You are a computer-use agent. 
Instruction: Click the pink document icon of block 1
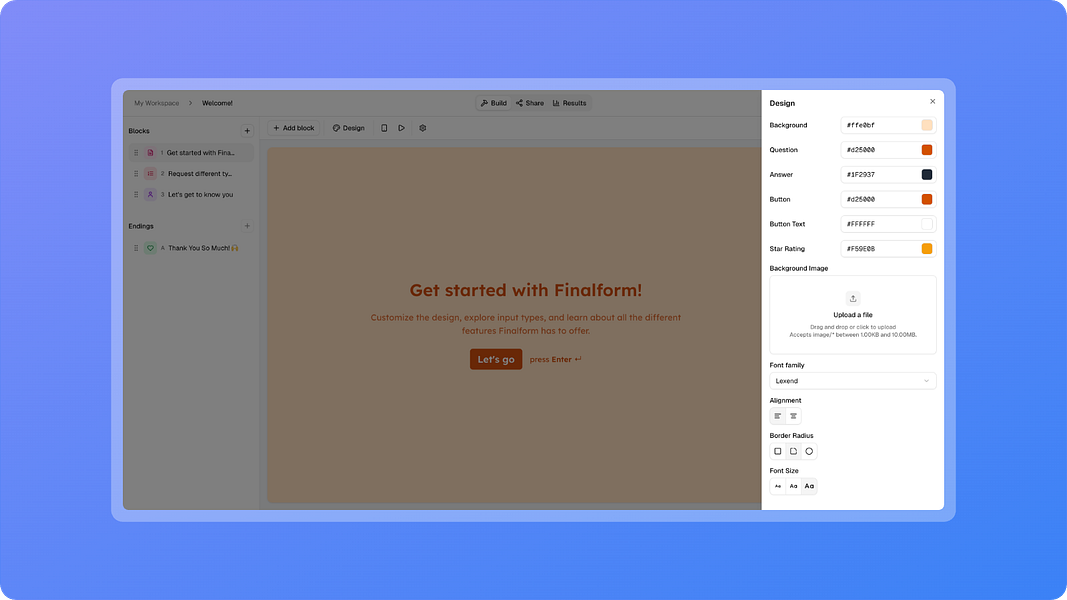(x=150, y=153)
